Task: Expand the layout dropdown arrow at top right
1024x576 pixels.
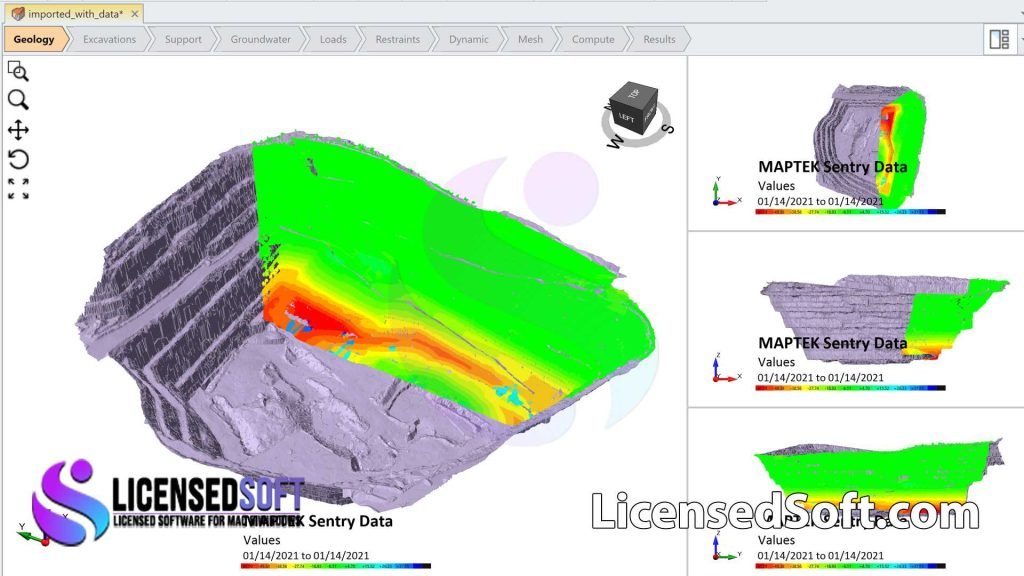Action: pos(1021,39)
